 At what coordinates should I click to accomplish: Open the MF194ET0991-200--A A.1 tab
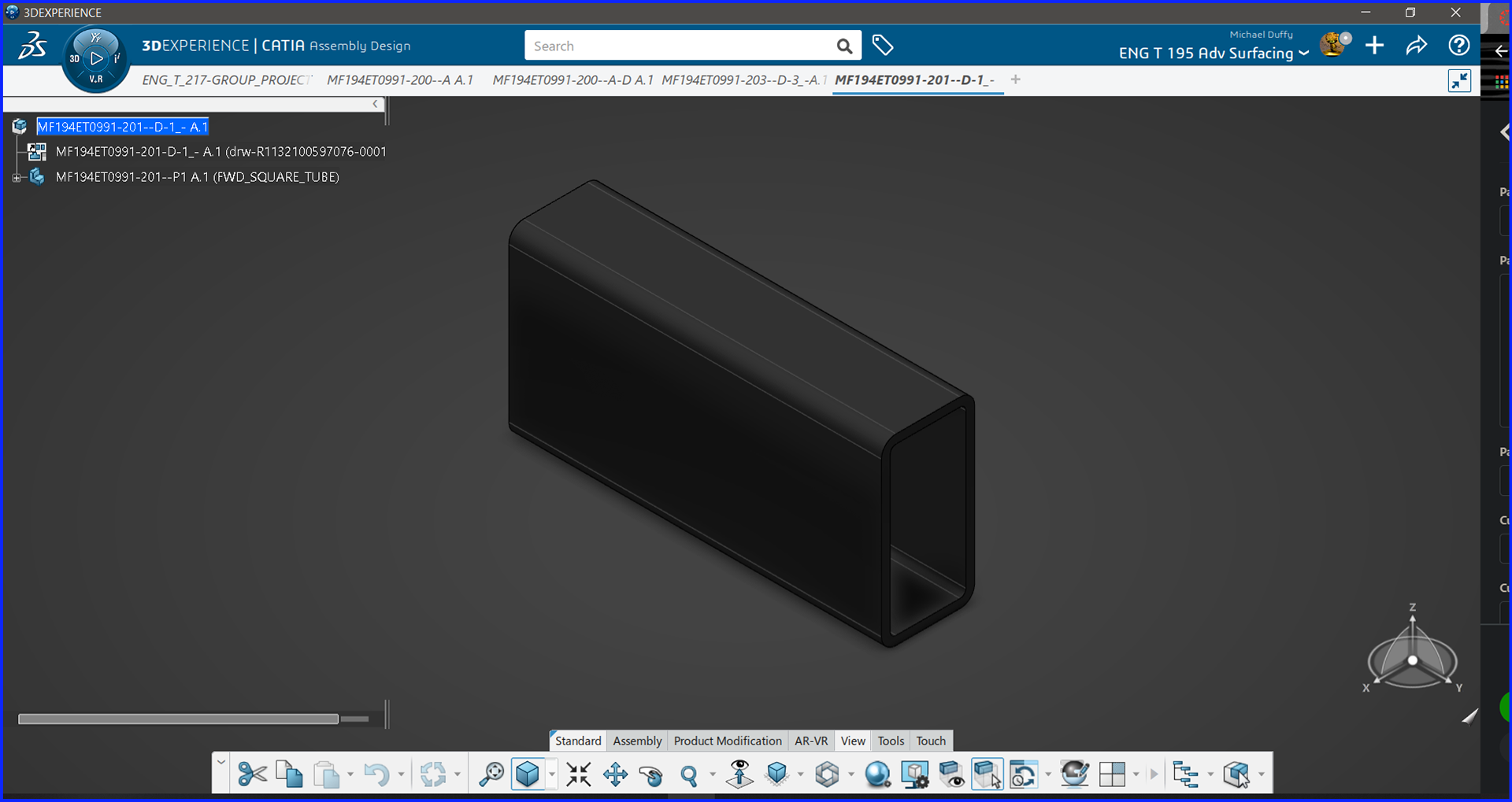coord(400,80)
